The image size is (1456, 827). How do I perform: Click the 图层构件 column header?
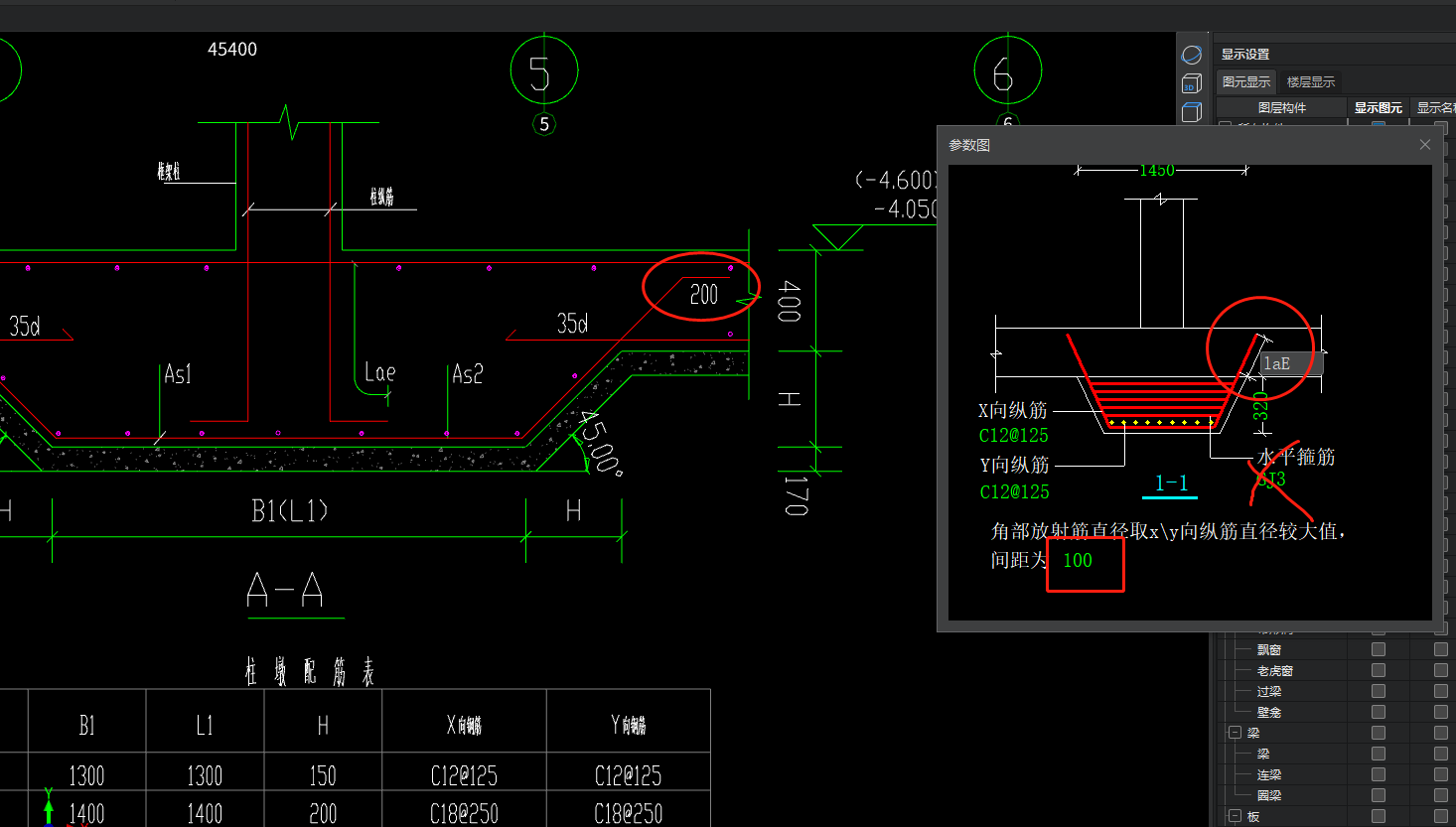pyautogui.click(x=1282, y=107)
